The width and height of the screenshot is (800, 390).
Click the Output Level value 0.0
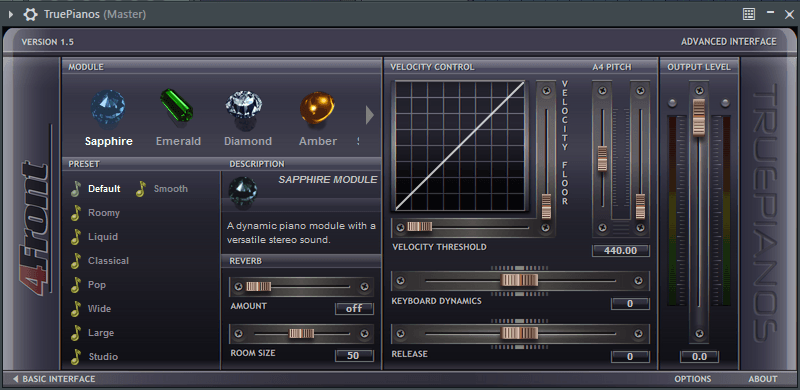[x=699, y=356]
